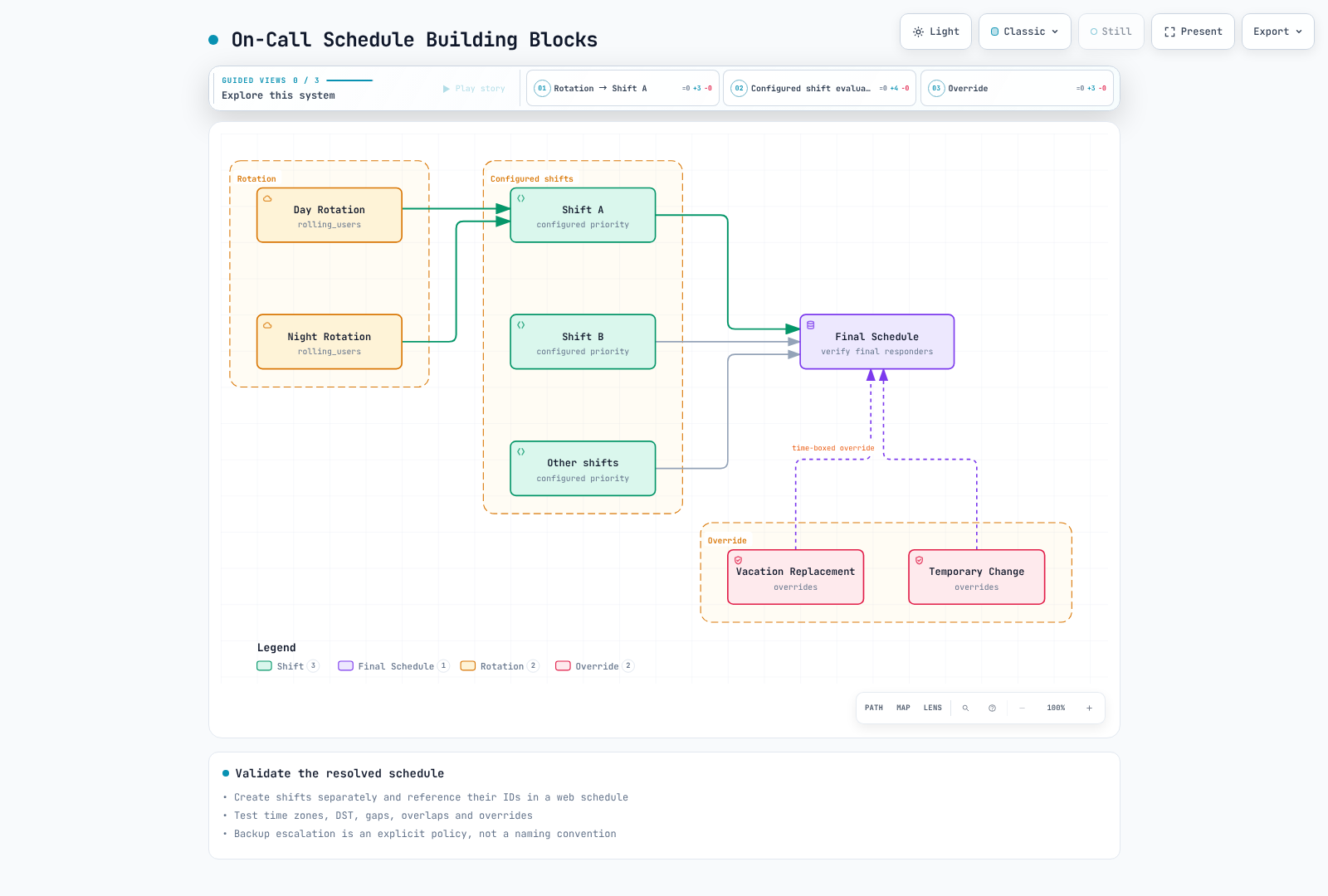This screenshot has height=896, width=1328.
Task: Select the Vacation Replacement node
Action: coord(796,577)
